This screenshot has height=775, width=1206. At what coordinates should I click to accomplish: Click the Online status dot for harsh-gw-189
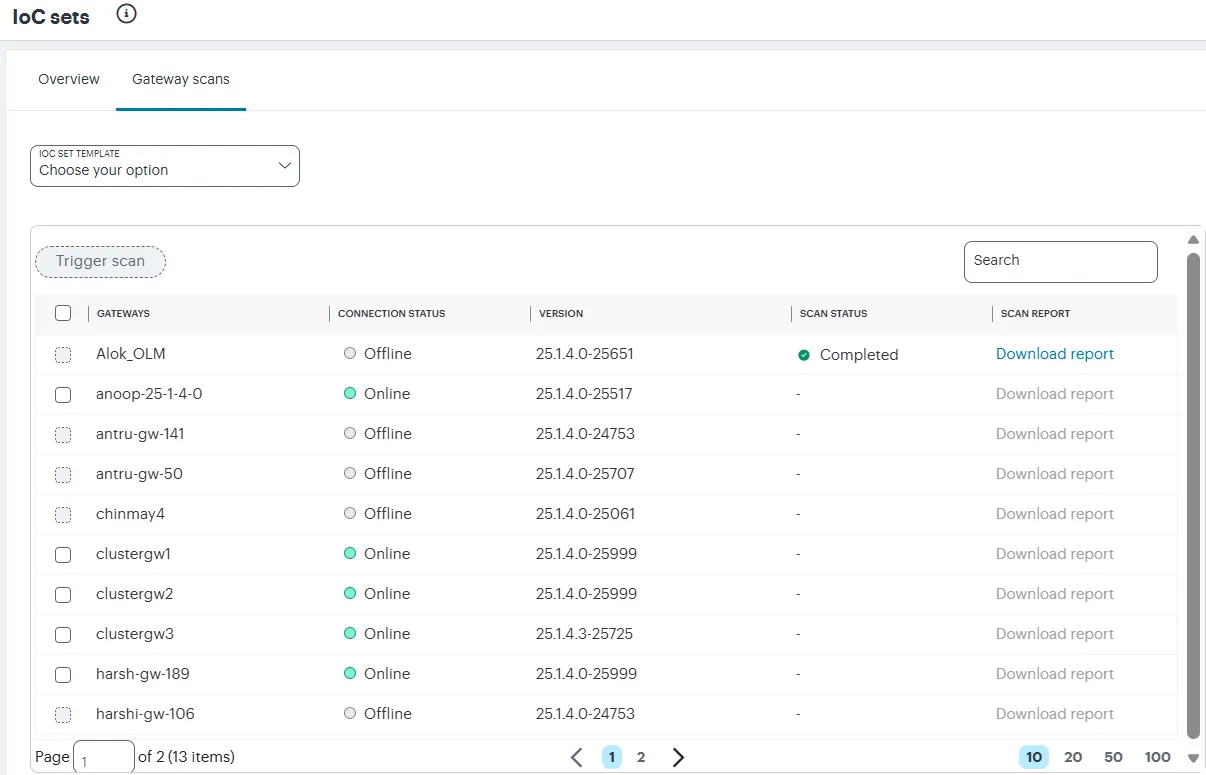(350, 673)
